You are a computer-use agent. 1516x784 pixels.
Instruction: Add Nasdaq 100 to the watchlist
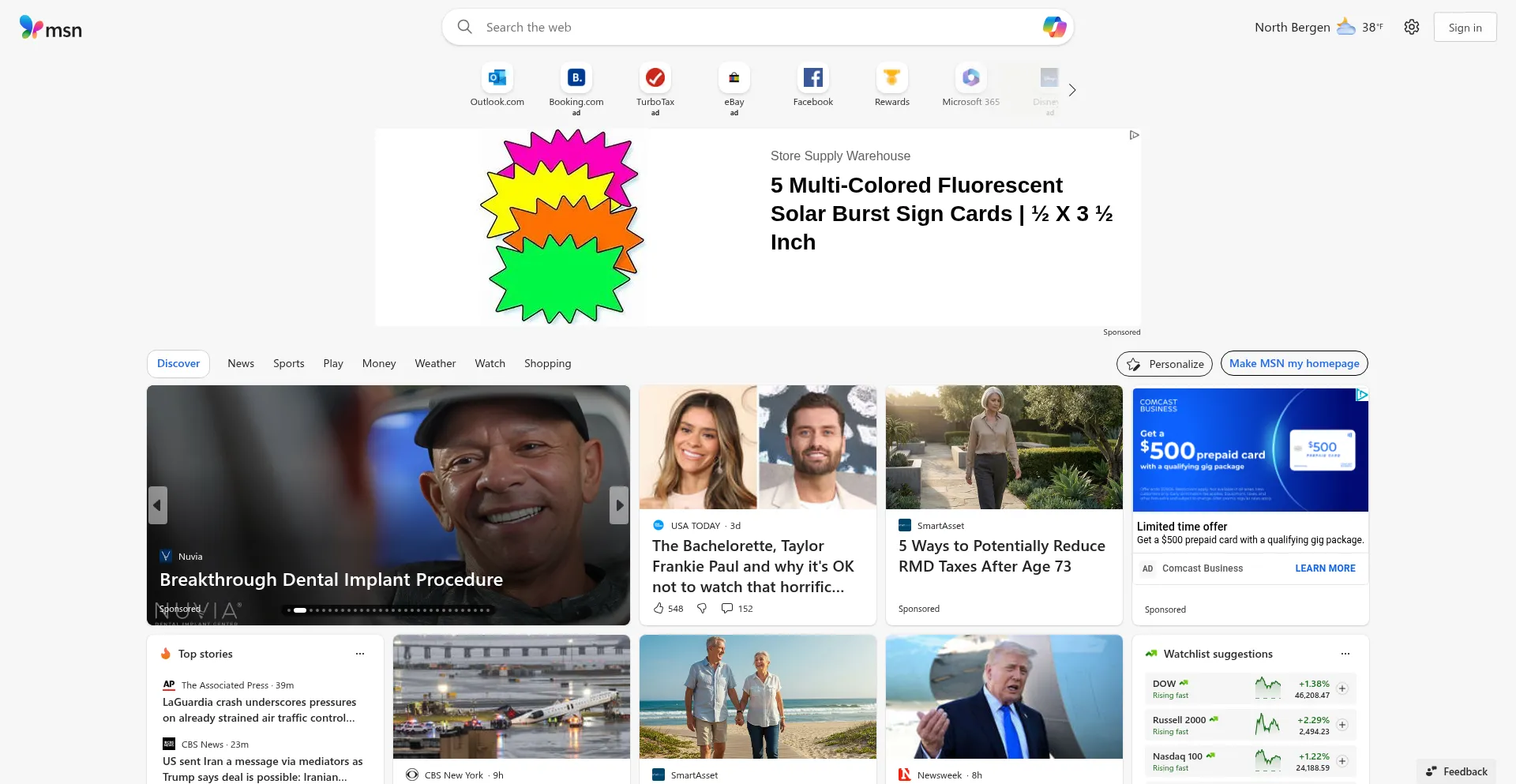click(x=1342, y=761)
